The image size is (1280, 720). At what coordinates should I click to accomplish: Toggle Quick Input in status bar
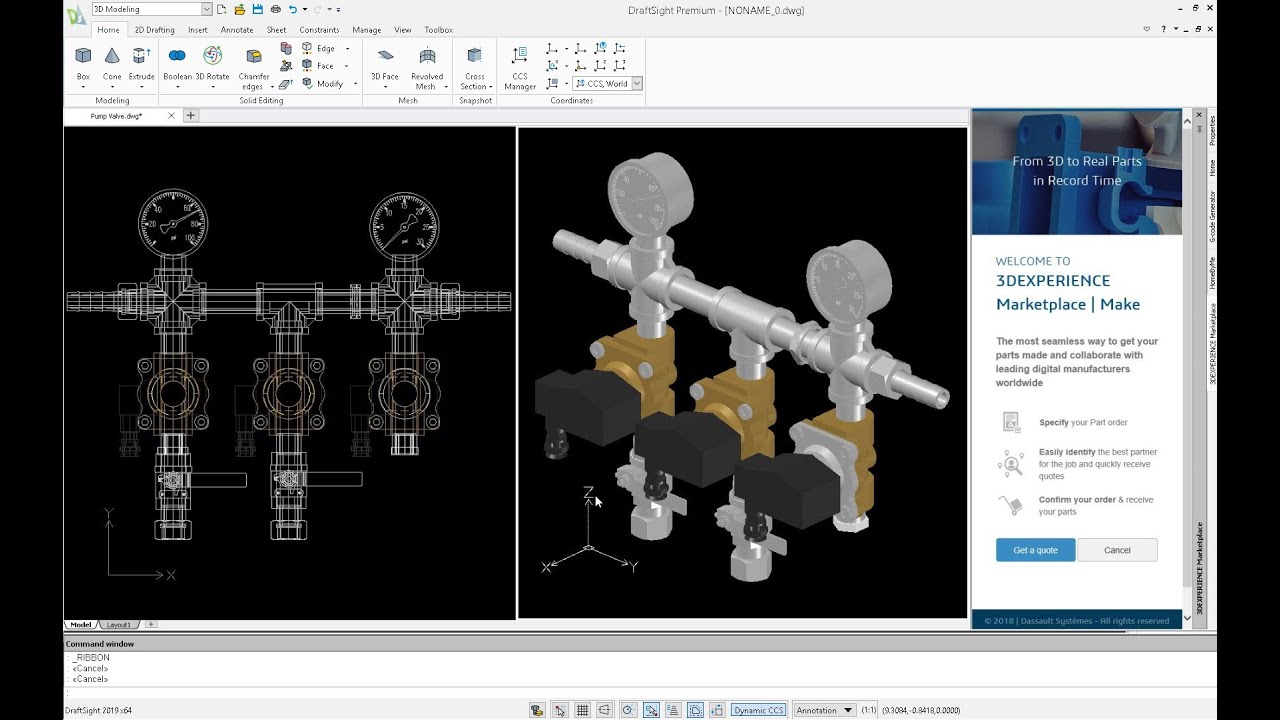coord(695,710)
